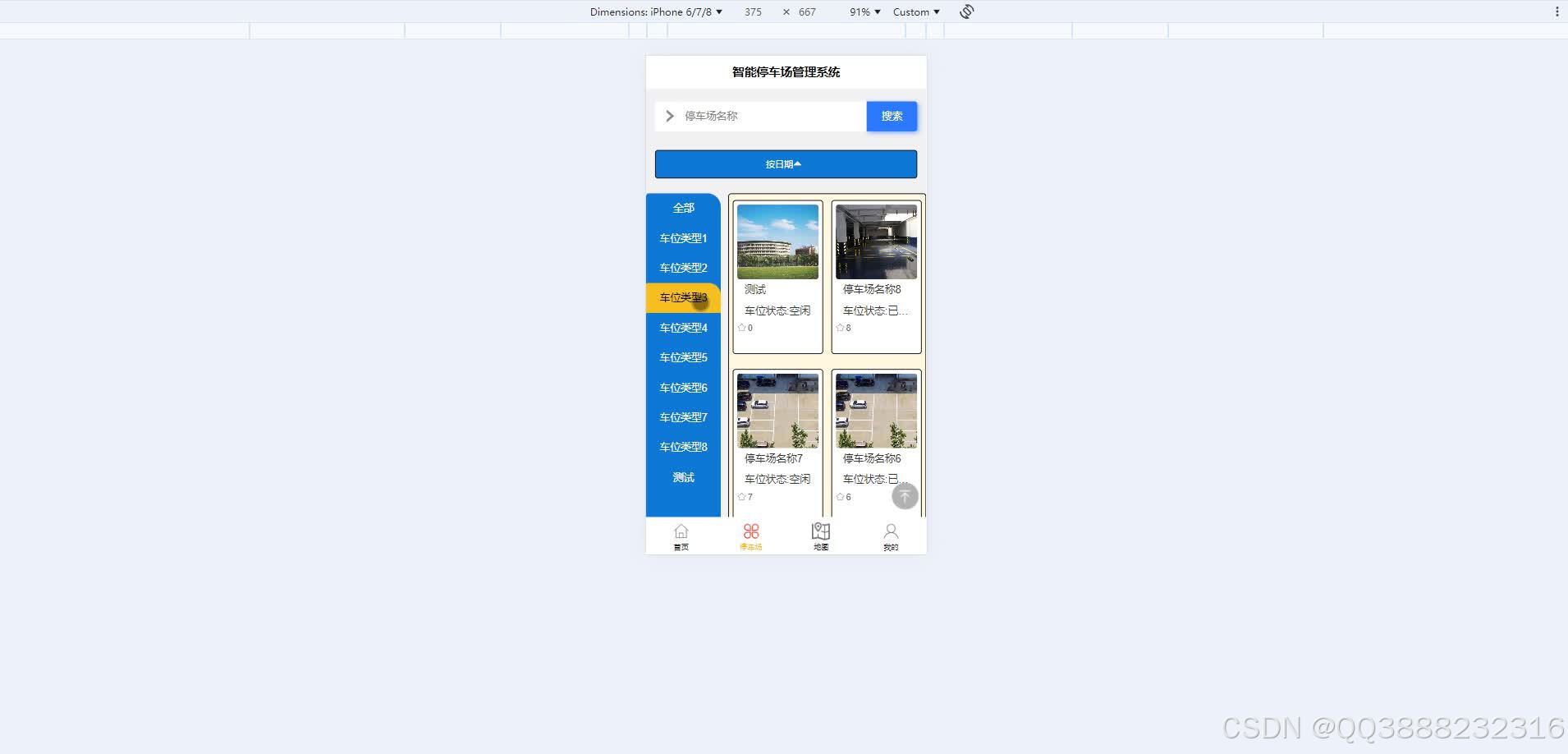Open the 停车场名称6 parking lot thumbnail

pos(876,411)
